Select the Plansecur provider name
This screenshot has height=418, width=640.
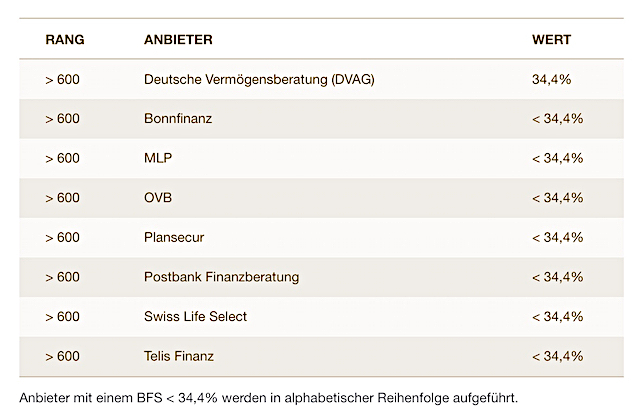174,237
